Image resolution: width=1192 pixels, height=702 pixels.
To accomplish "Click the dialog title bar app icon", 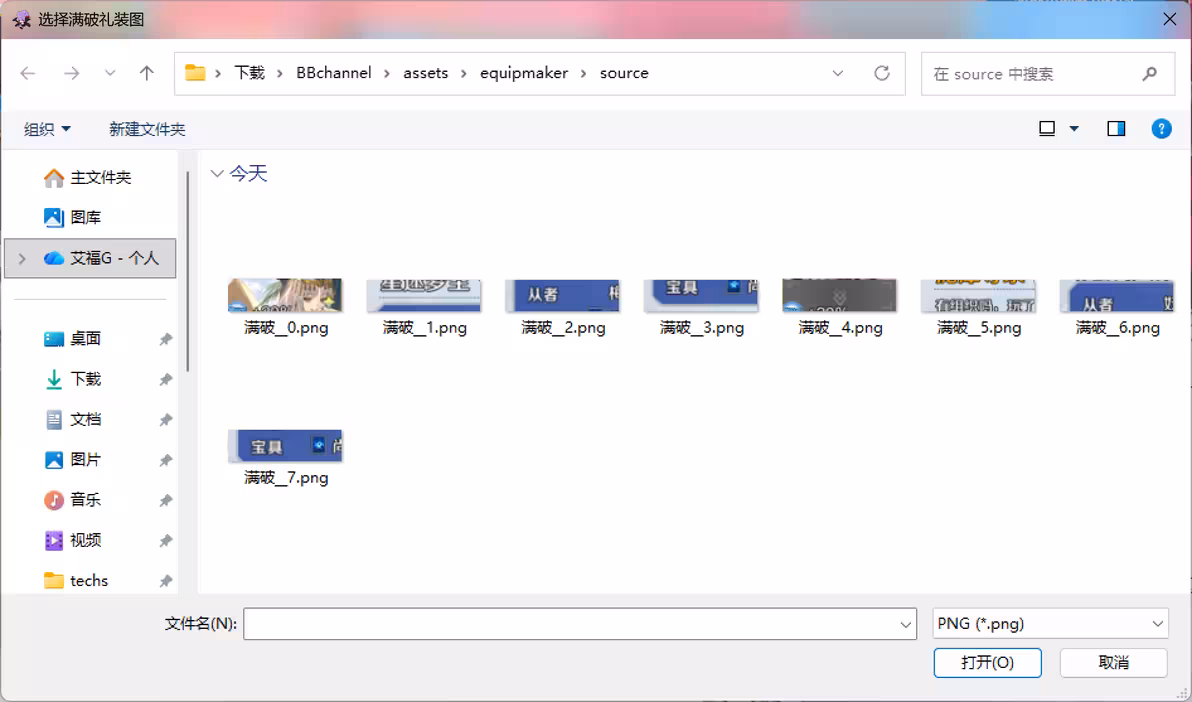I will (21, 20).
